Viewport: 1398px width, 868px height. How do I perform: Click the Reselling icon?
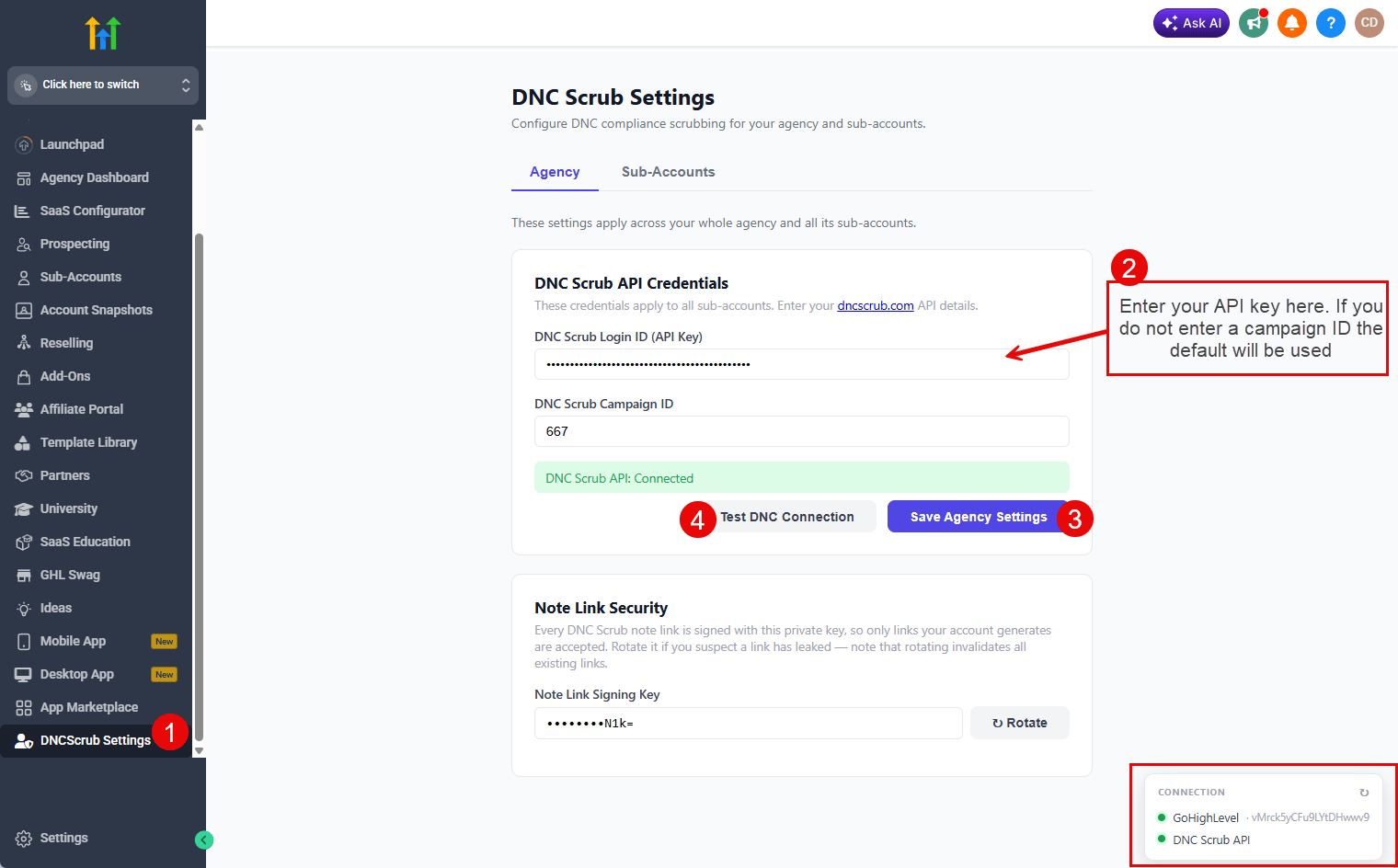[x=24, y=343]
